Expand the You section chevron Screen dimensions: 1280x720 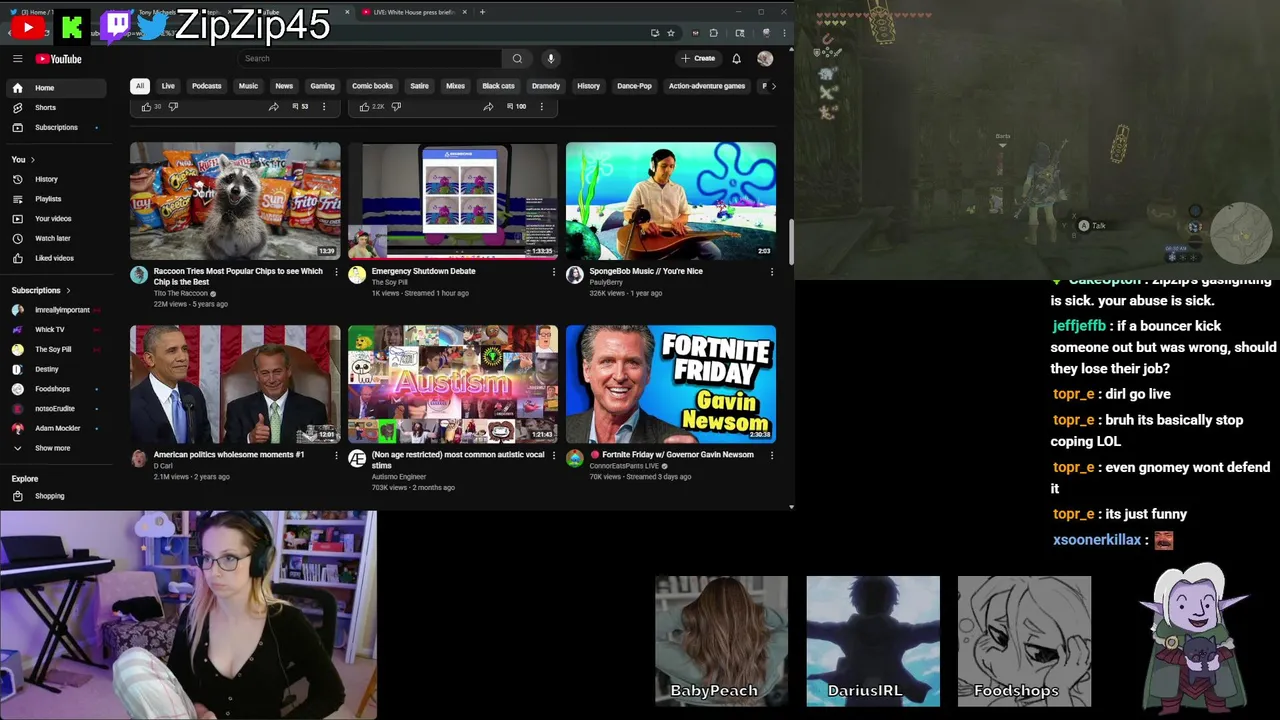coord(32,160)
